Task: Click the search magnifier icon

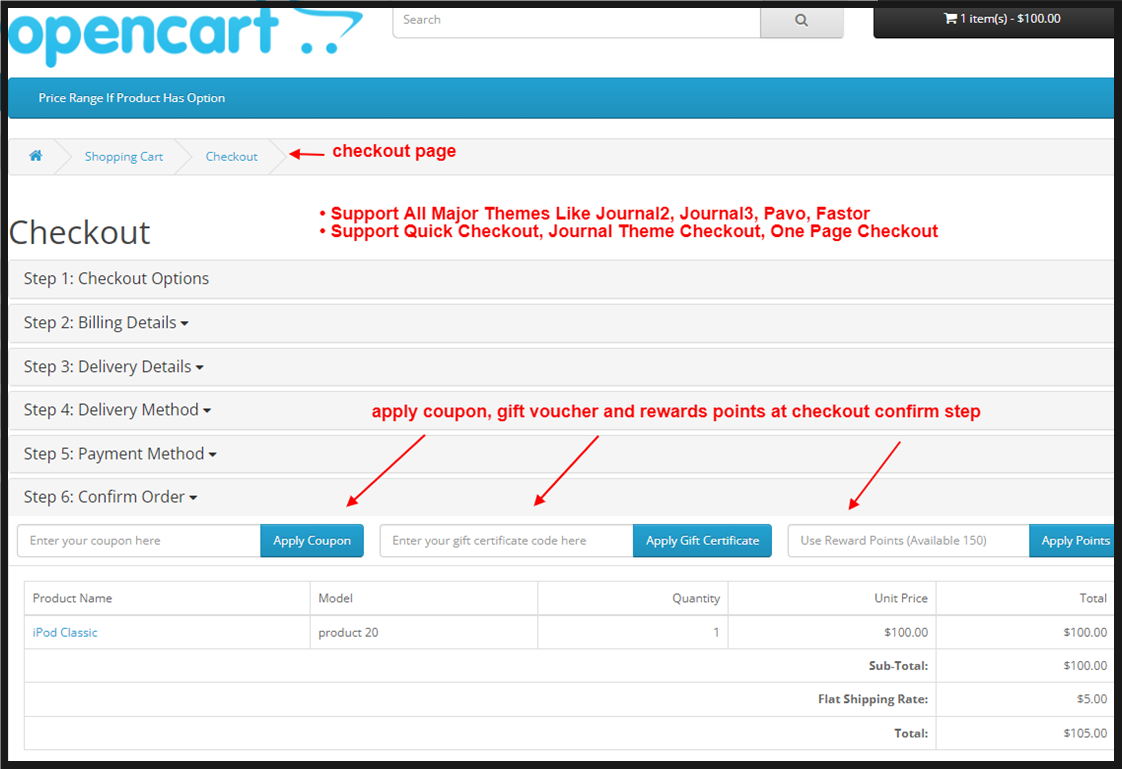Action: tap(801, 20)
